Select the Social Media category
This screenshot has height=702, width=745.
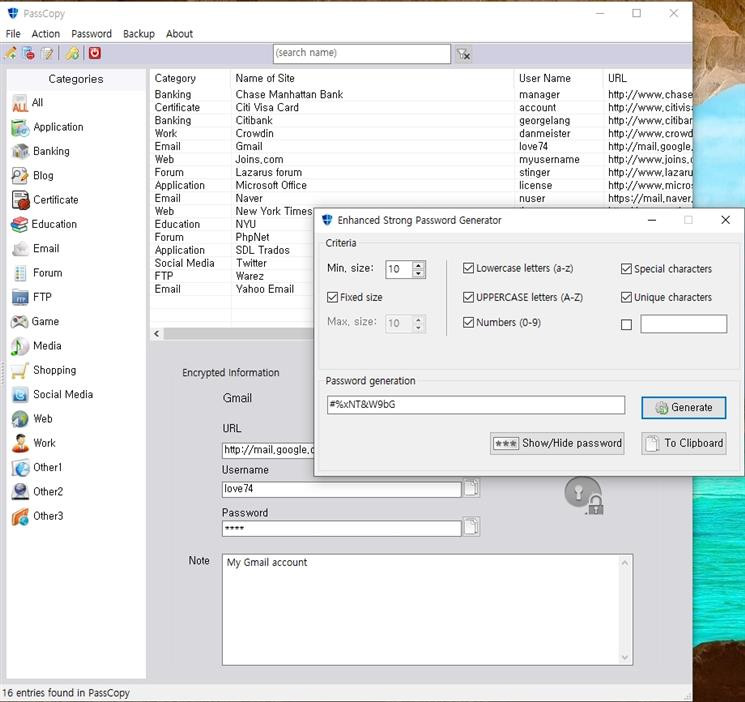point(62,394)
